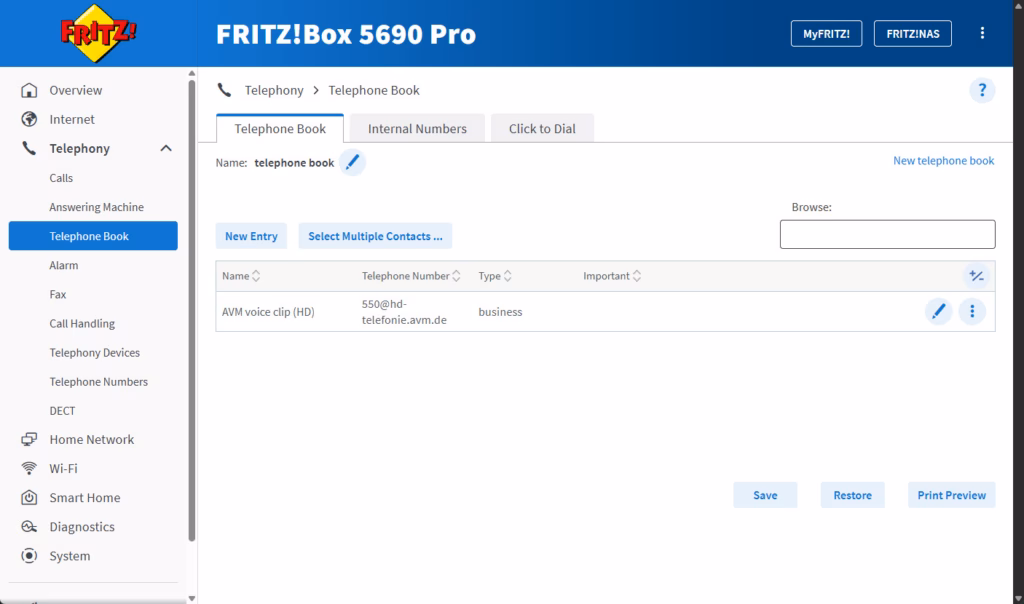Open the Smart Home section
This screenshot has width=1024, height=604.
tap(84, 498)
